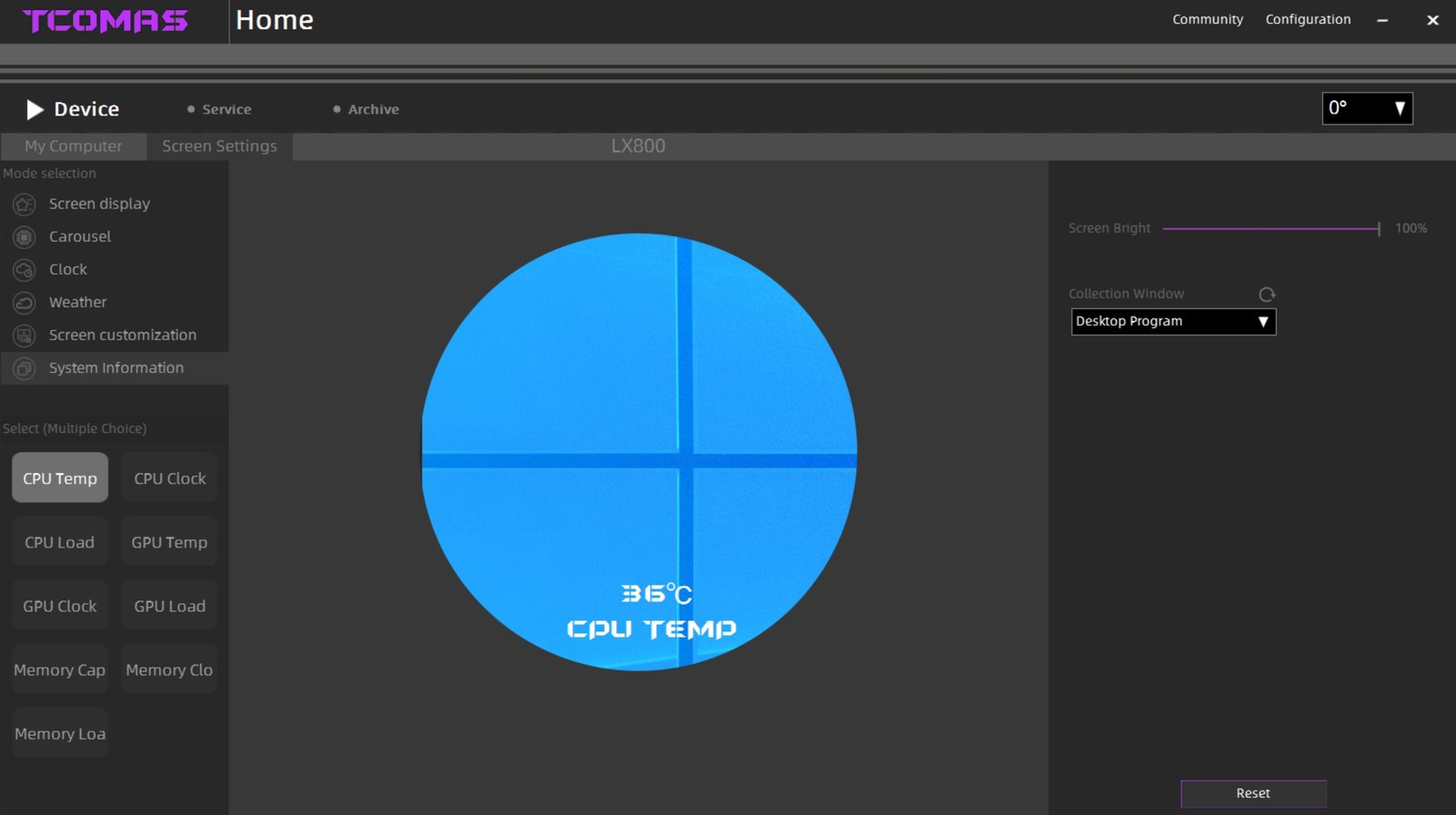The width and height of the screenshot is (1456, 815).
Task: Open the Community link
Action: pyautogui.click(x=1208, y=19)
